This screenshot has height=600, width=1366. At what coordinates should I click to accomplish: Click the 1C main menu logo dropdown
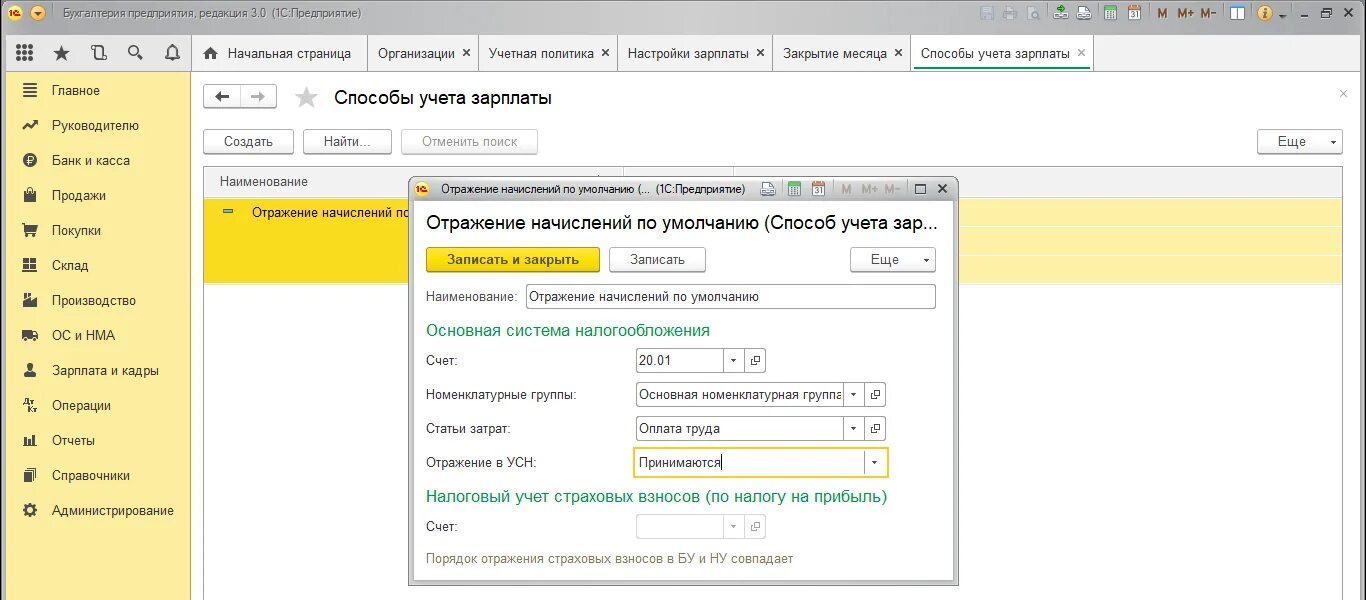(x=38, y=13)
